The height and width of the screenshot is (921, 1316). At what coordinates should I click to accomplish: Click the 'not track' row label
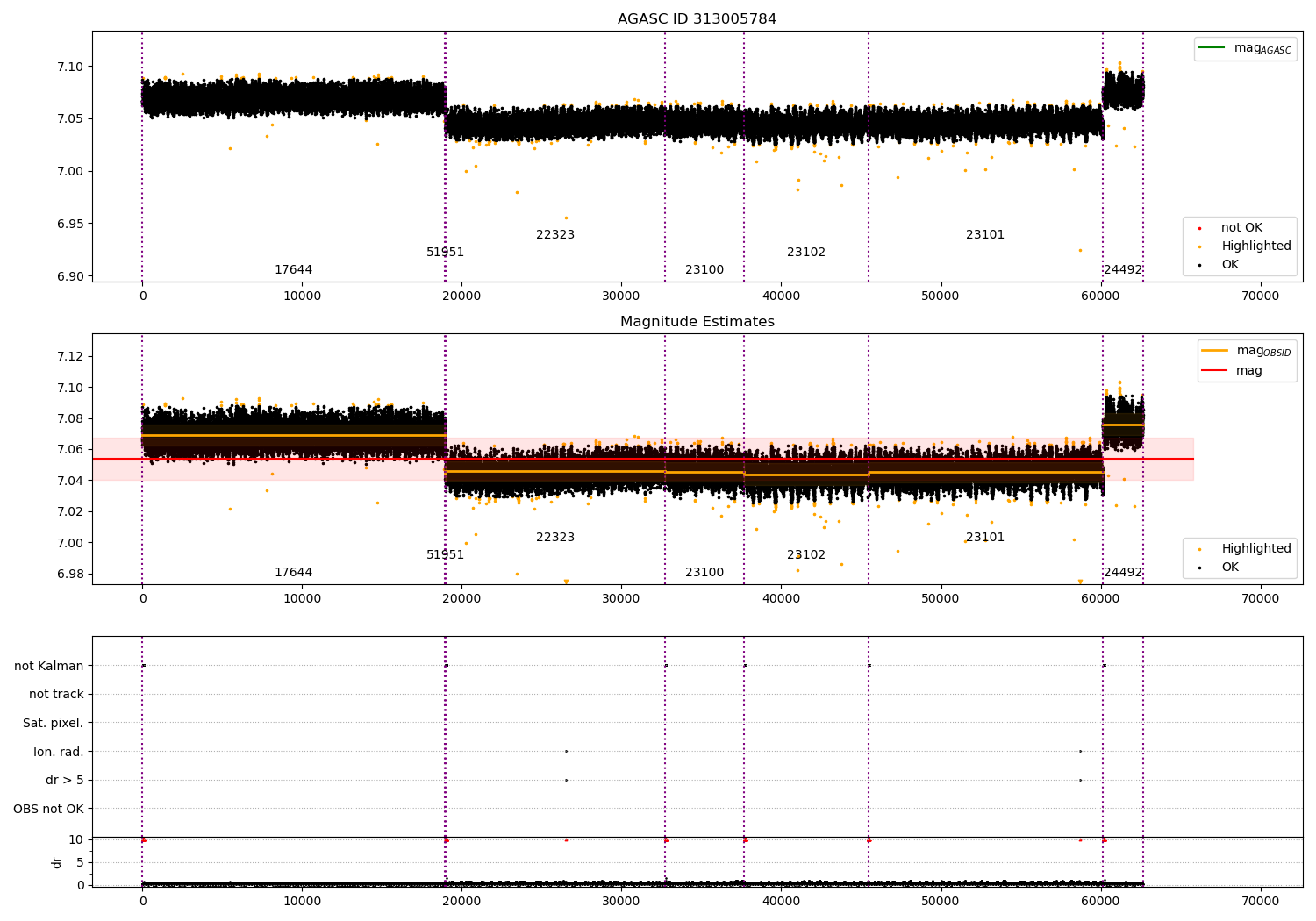tap(56, 695)
